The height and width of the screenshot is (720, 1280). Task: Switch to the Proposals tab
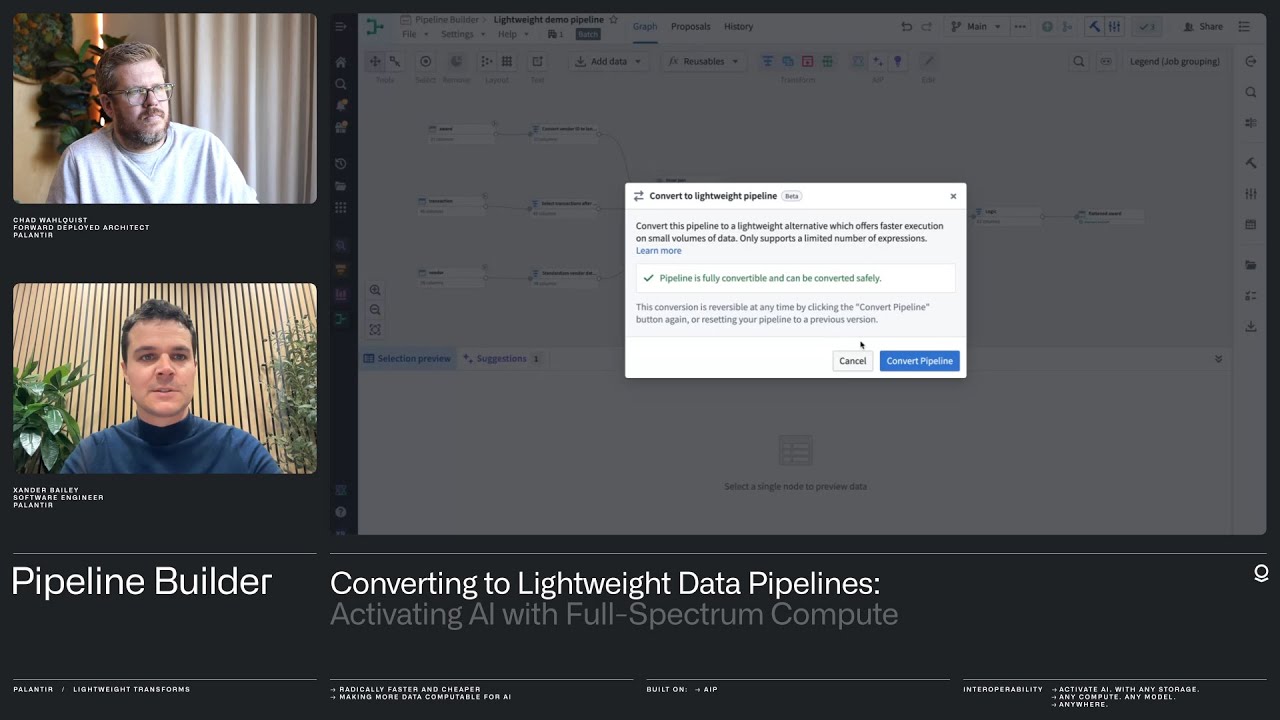[690, 26]
